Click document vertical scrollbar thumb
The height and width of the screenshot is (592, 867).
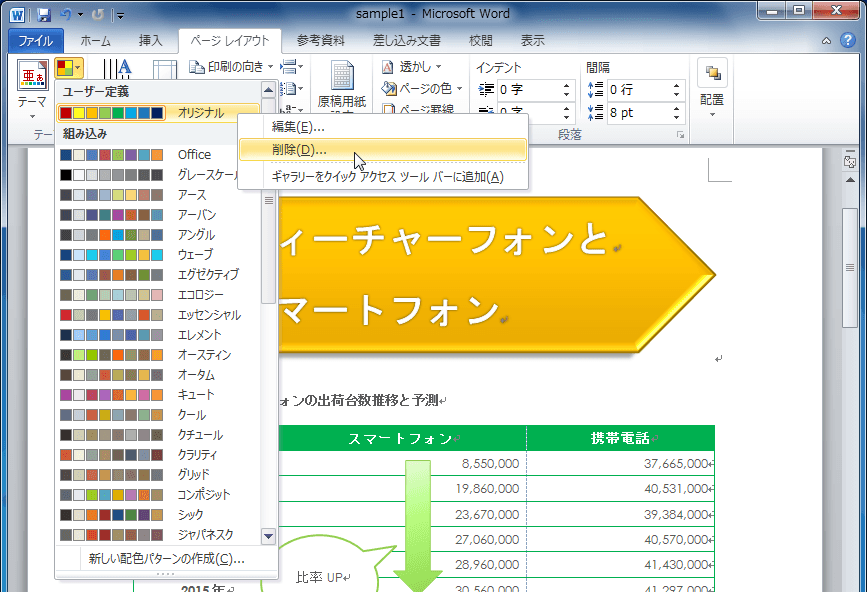[850, 268]
